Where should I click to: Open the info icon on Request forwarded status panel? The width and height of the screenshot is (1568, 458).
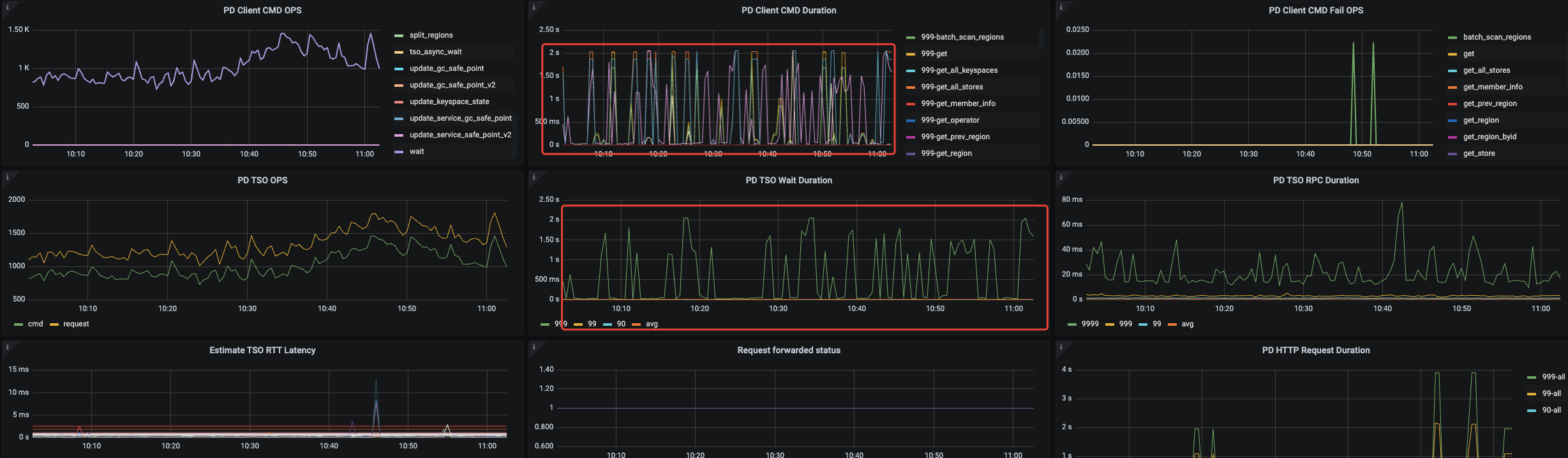point(534,347)
